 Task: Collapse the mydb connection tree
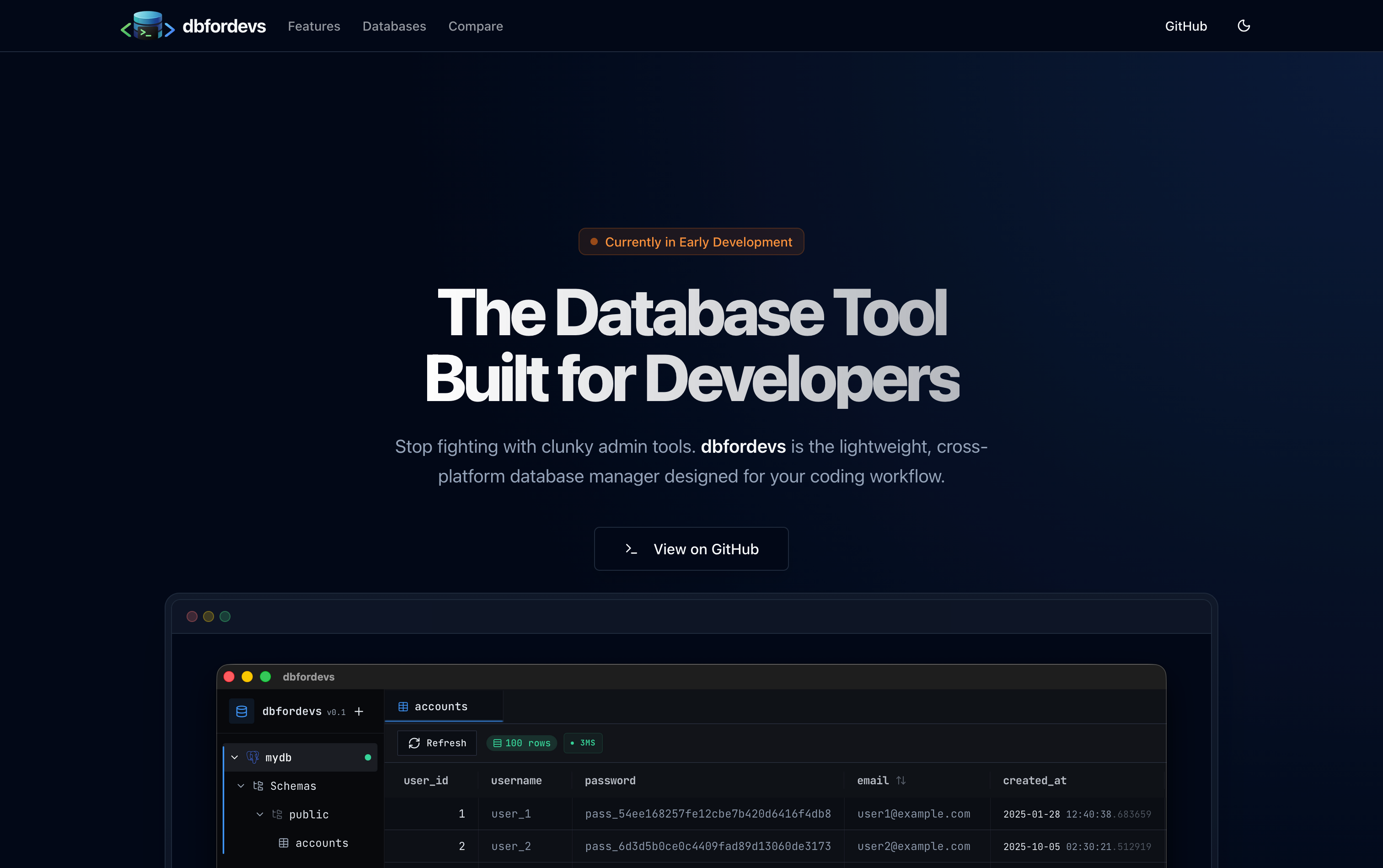pyautogui.click(x=234, y=756)
